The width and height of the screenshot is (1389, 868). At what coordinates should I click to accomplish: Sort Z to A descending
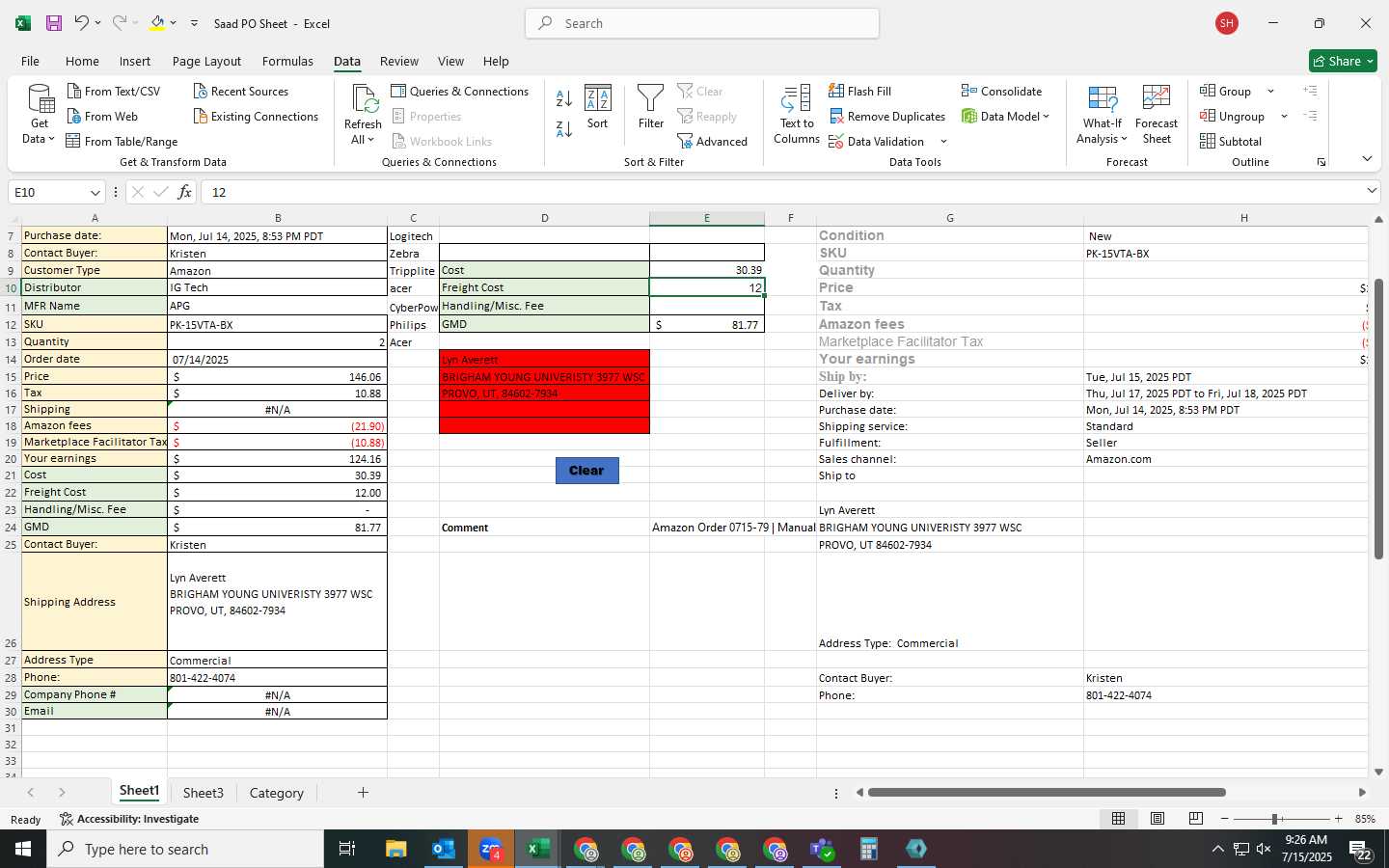564,128
